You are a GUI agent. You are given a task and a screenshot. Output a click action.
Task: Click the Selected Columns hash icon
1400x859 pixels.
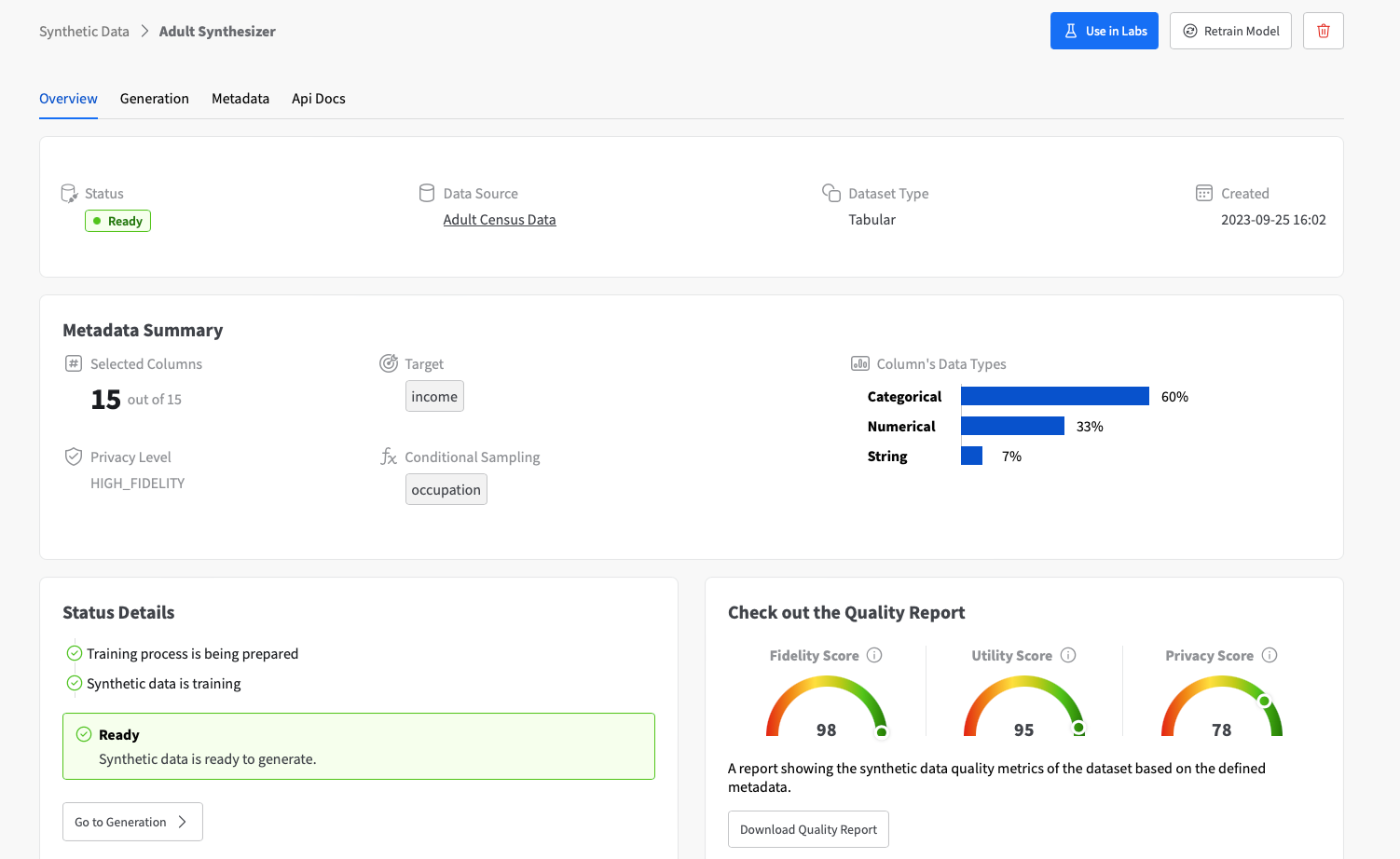click(74, 363)
